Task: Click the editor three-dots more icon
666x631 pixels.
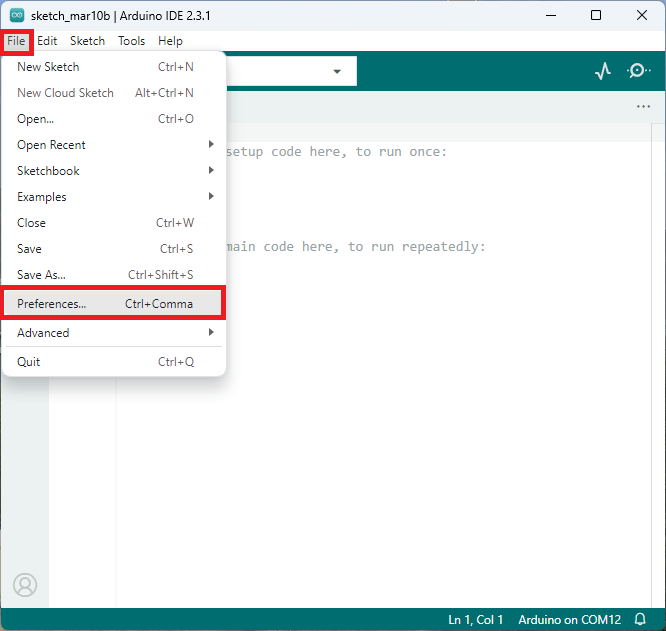Action: coord(643,107)
